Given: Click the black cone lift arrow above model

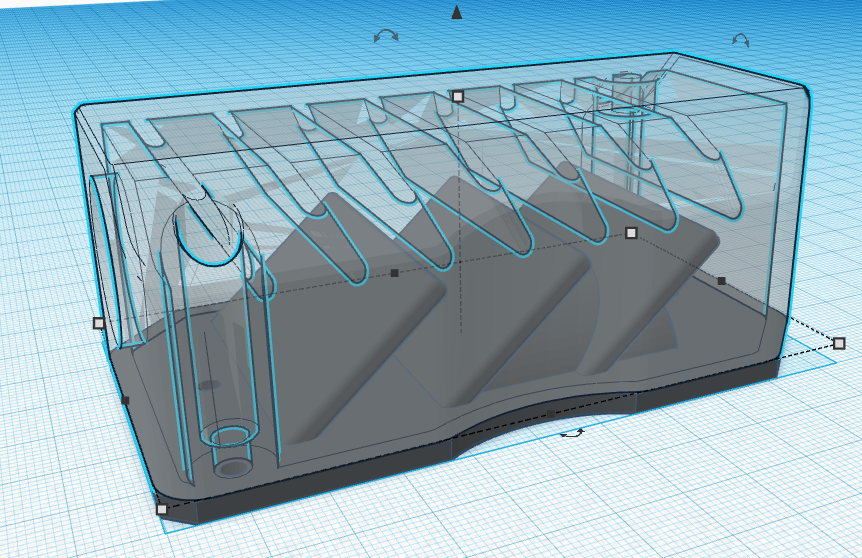Looking at the screenshot, I should pos(457,12).
